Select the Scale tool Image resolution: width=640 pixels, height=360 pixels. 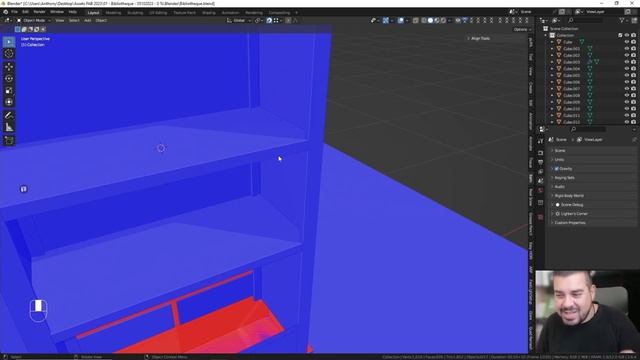pyautogui.click(x=9, y=91)
